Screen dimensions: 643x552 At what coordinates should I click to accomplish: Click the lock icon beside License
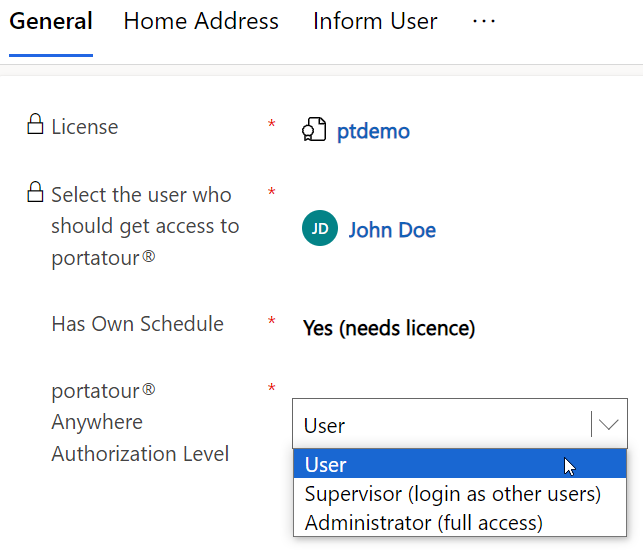(35, 124)
